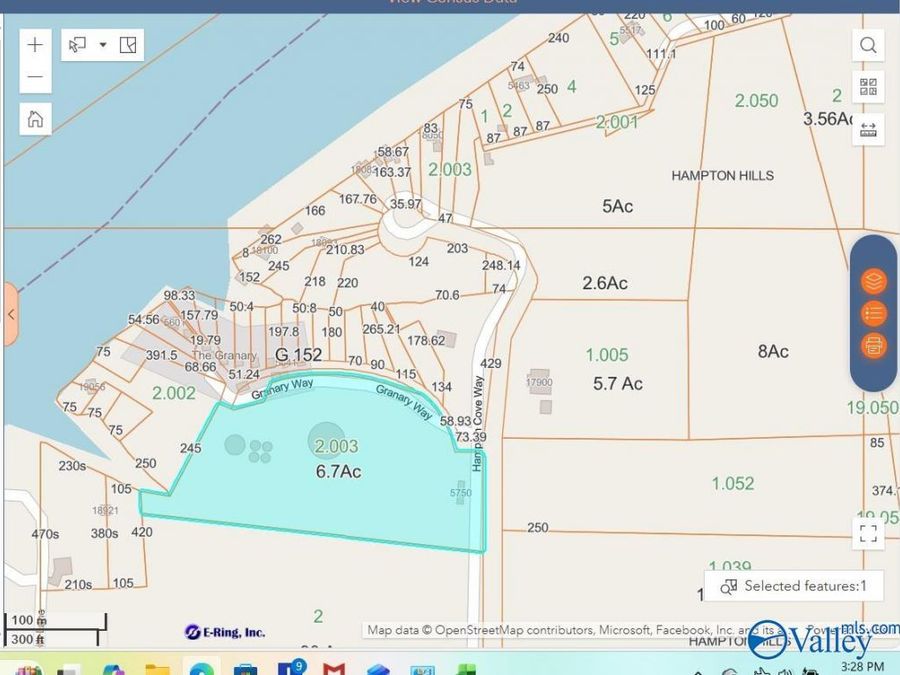Image resolution: width=900 pixels, height=675 pixels.
Task: Return map to home extent
Action: click(35, 119)
